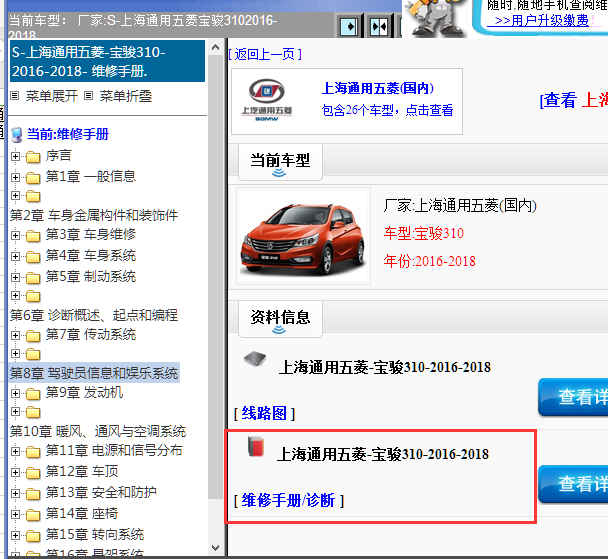Screen dimensions: 608x559
Task: Open the 维修手册/诊断 link
Action: tap(289, 500)
